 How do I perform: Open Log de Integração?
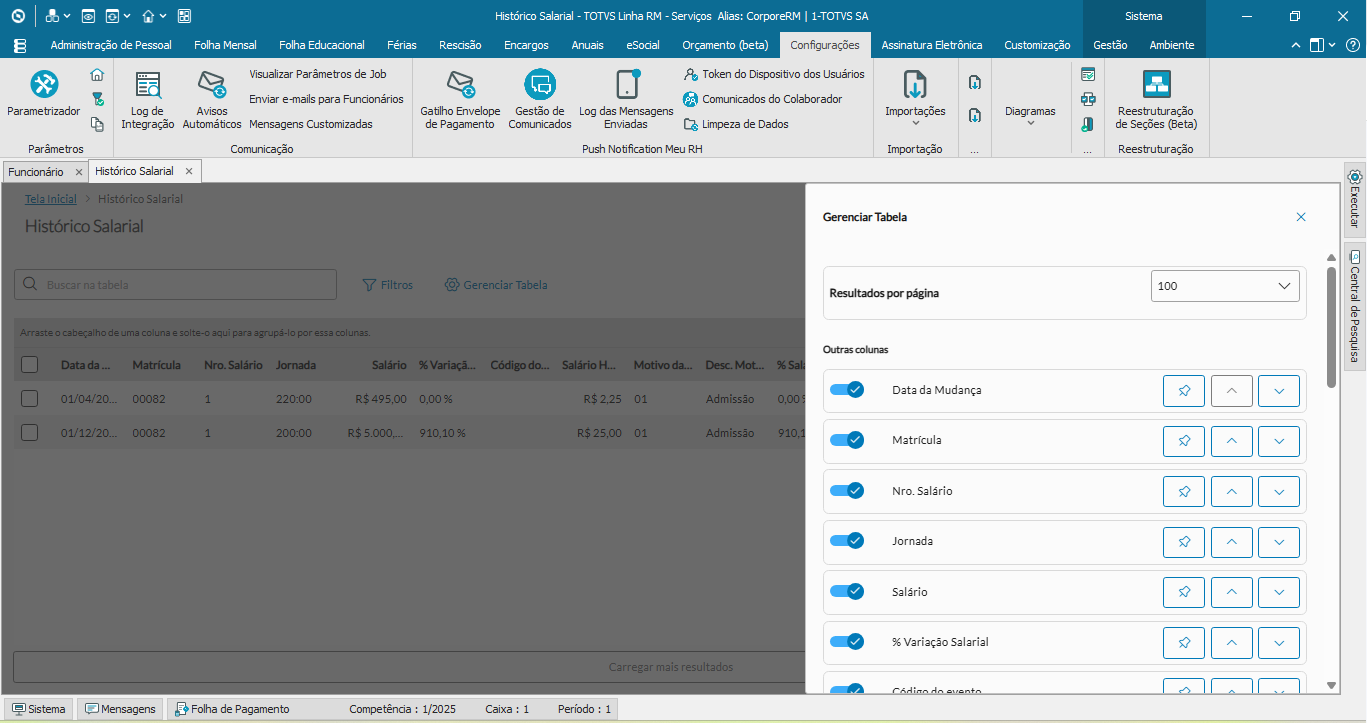148,101
